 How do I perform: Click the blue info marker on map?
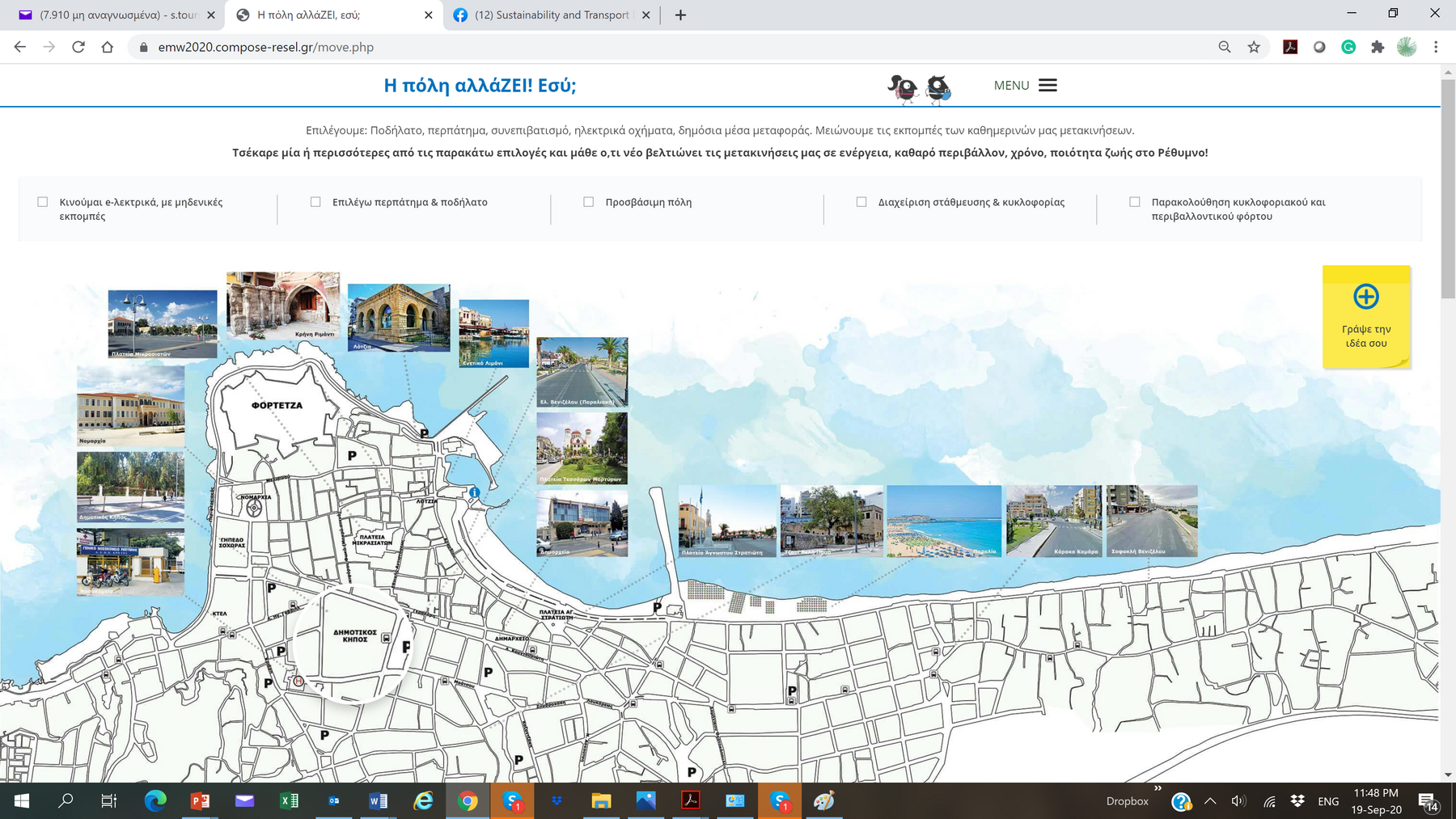475,492
